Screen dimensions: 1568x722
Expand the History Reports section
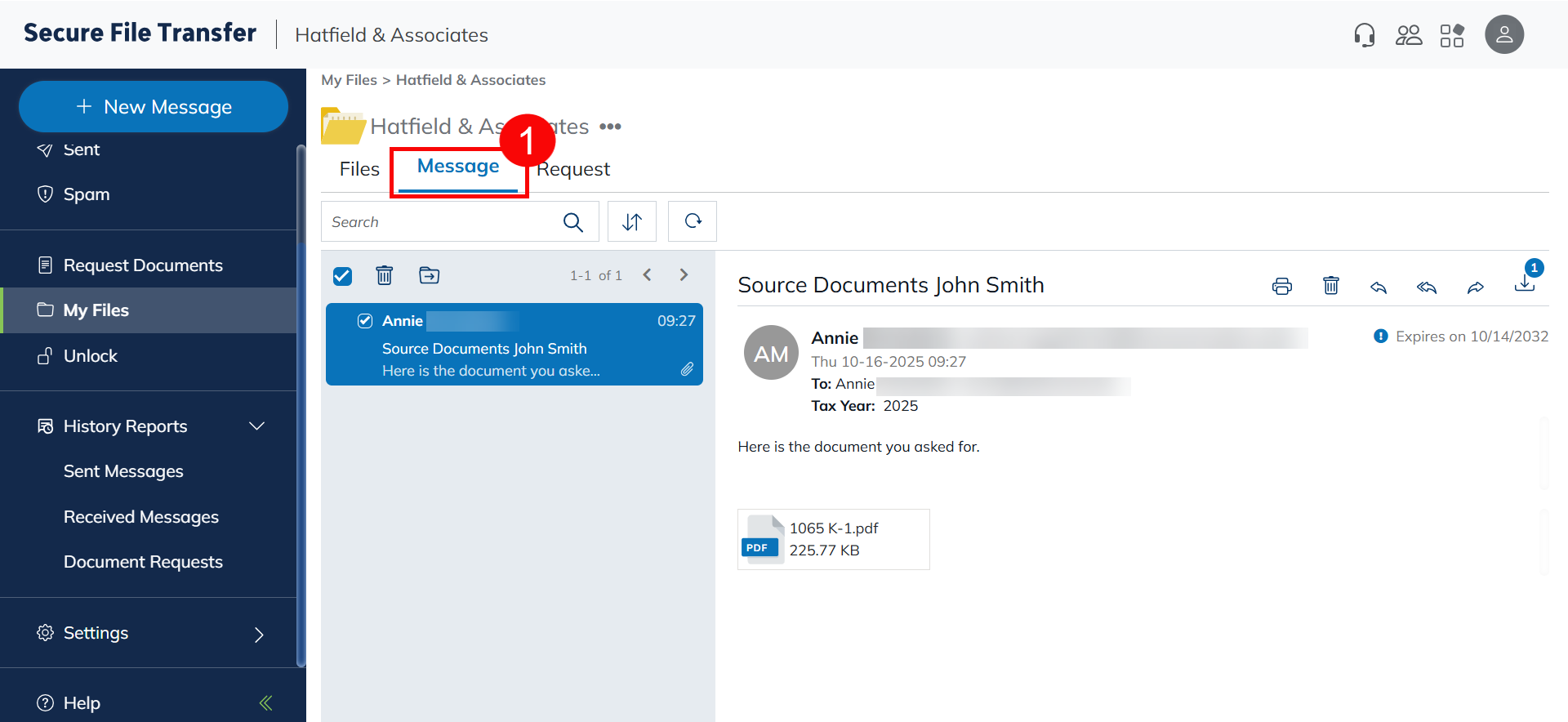click(256, 426)
